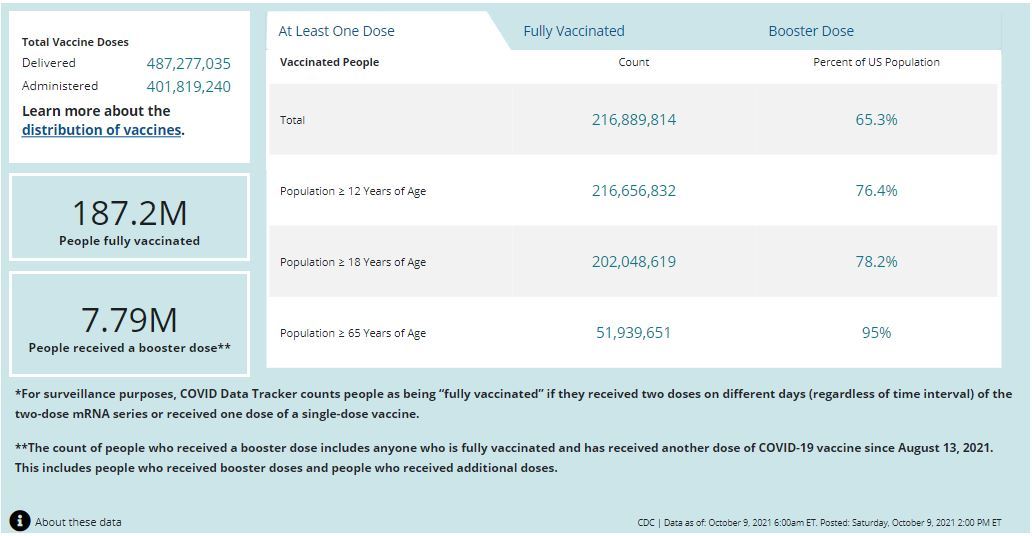Click the 95% value for ages 65+
Viewport: 1032px width, 536px height.
coord(876,333)
